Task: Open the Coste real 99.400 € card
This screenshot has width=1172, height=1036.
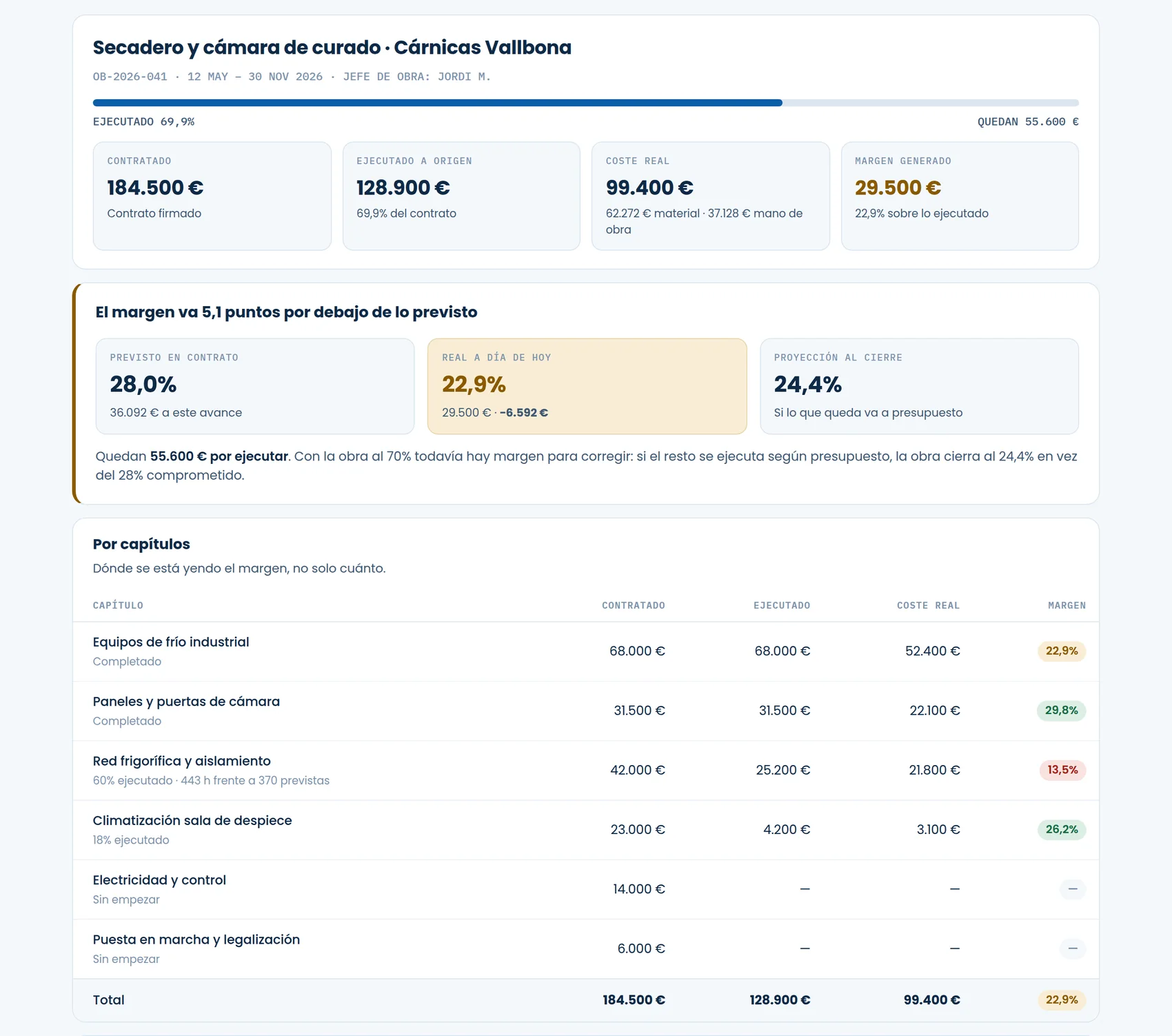Action: (x=711, y=196)
